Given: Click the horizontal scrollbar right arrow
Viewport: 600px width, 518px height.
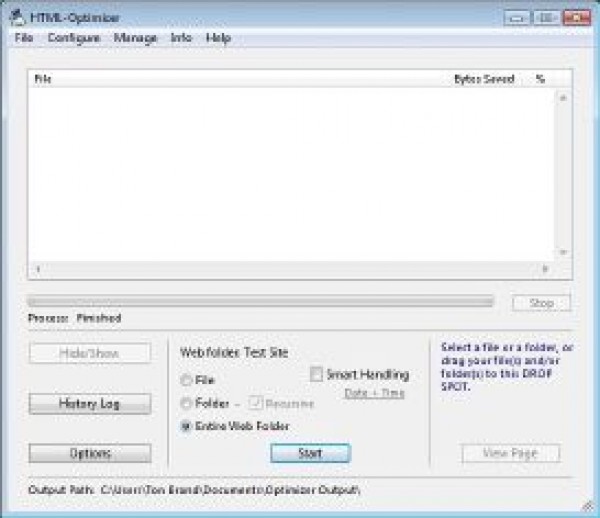Looking at the screenshot, I should click(x=545, y=269).
